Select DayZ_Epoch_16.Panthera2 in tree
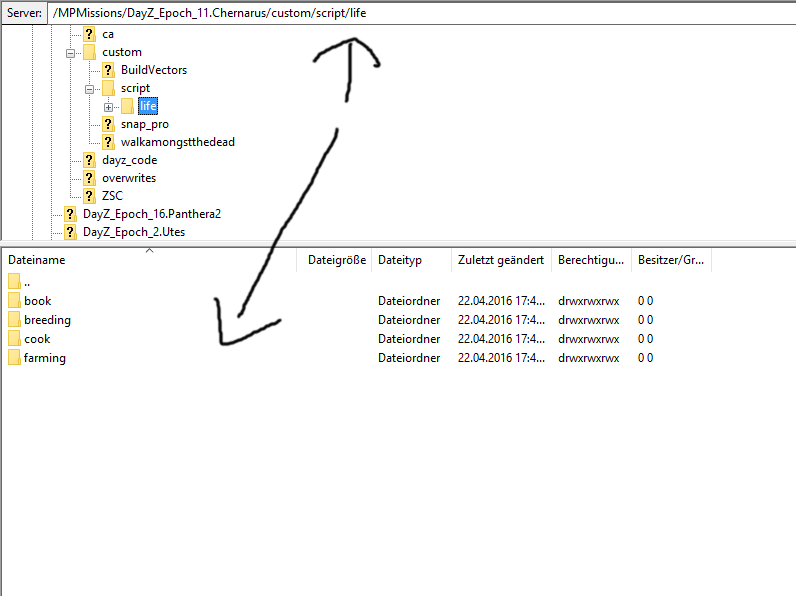The width and height of the screenshot is (796, 596). pos(152,214)
